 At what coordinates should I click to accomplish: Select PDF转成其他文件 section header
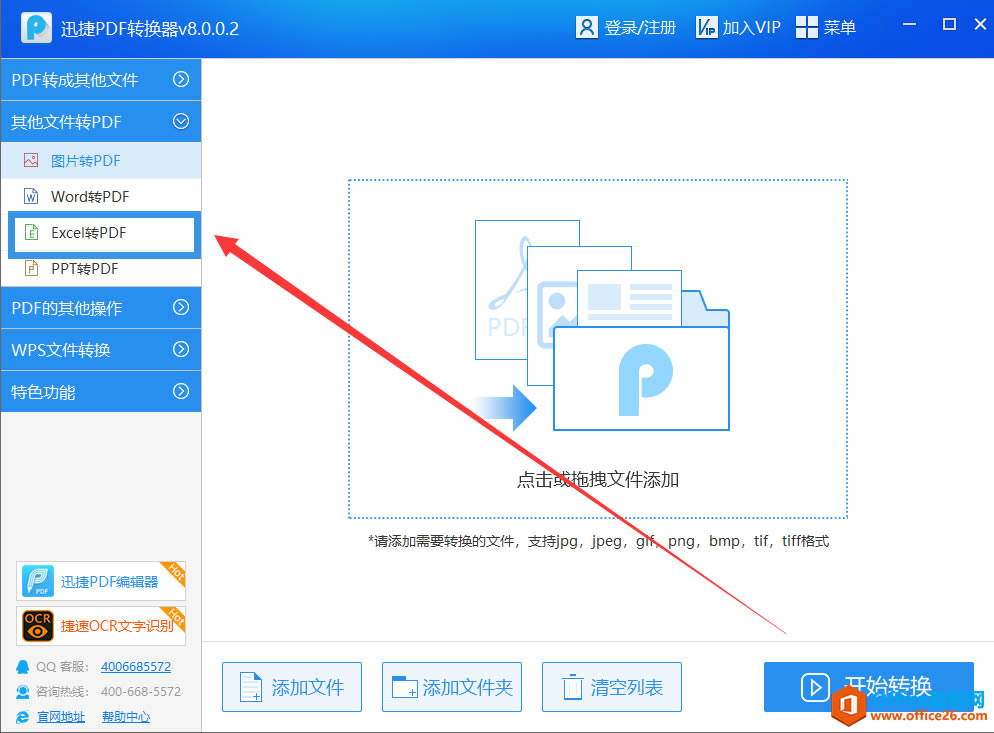[x=101, y=79]
